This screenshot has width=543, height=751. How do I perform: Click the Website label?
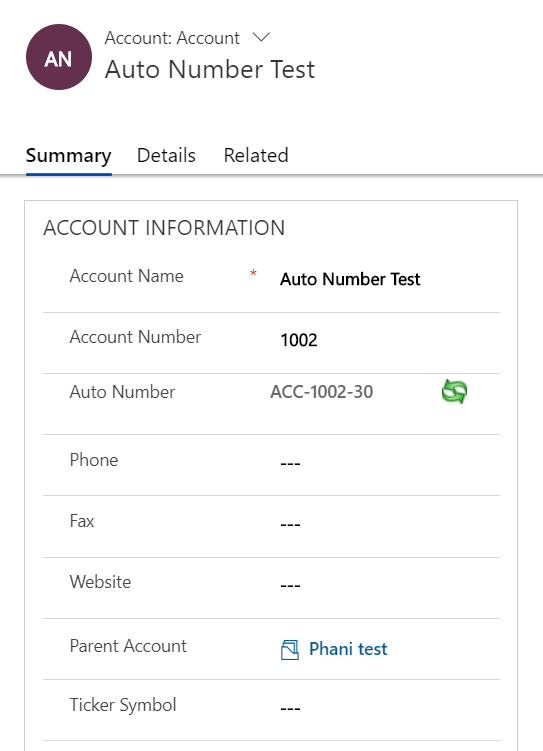click(100, 582)
